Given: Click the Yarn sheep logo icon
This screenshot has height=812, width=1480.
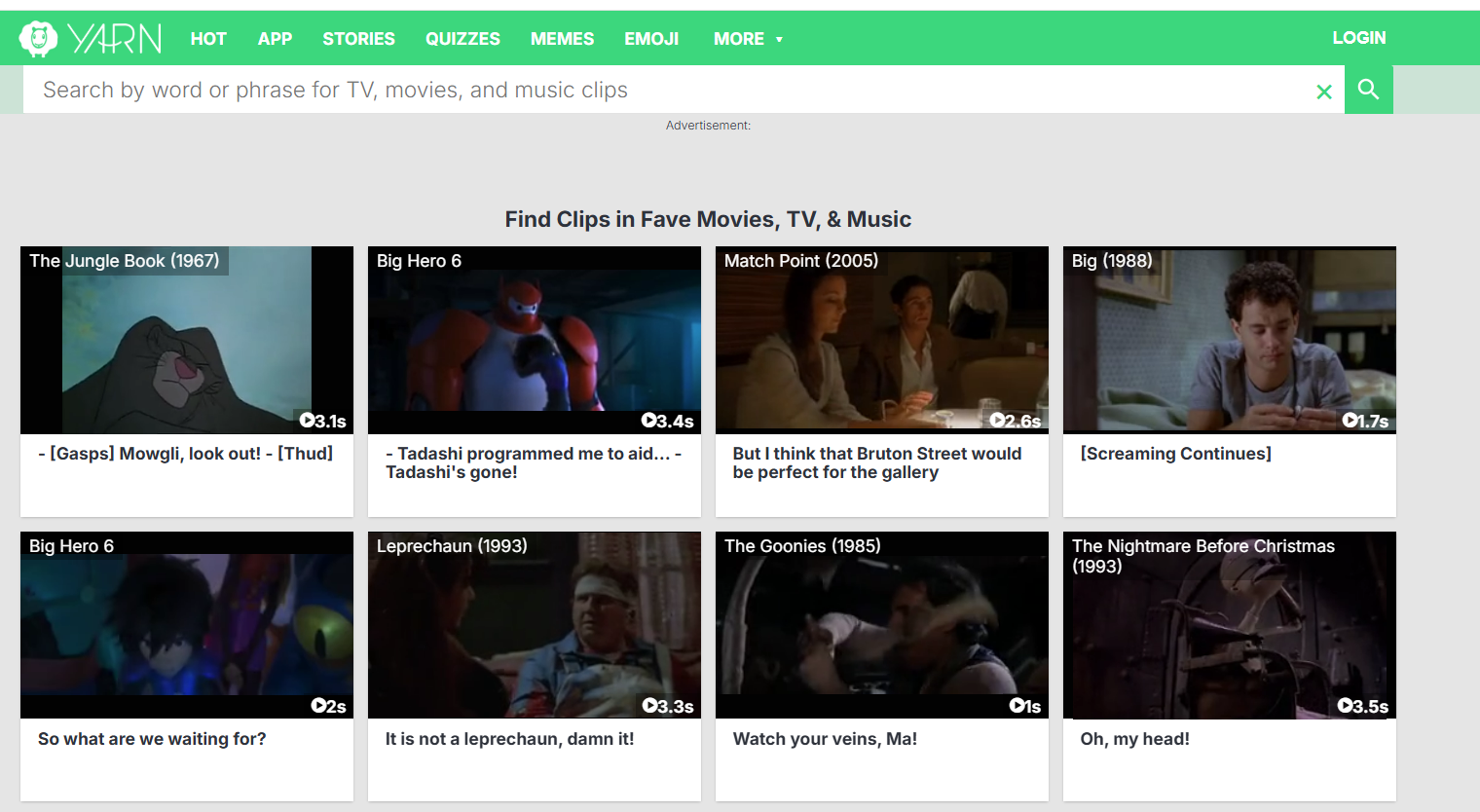Looking at the screenshot, I should [39, 39].
